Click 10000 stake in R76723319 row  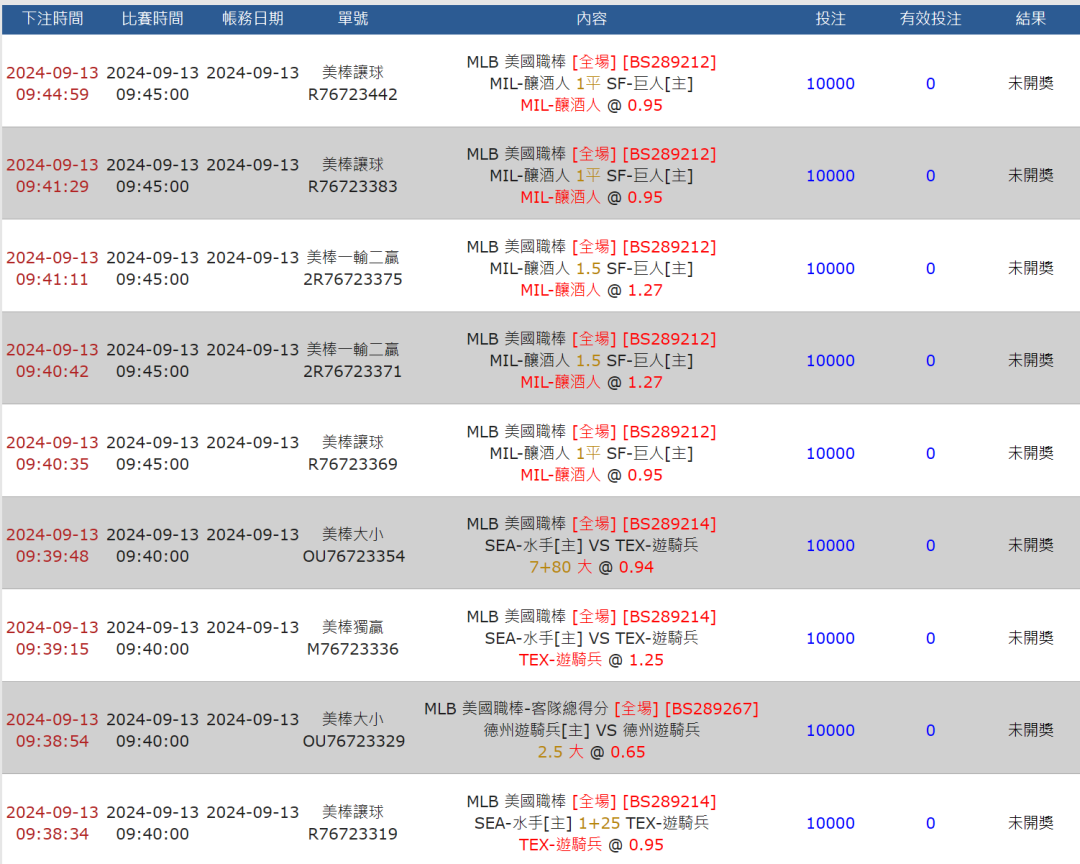pos(830,823)
